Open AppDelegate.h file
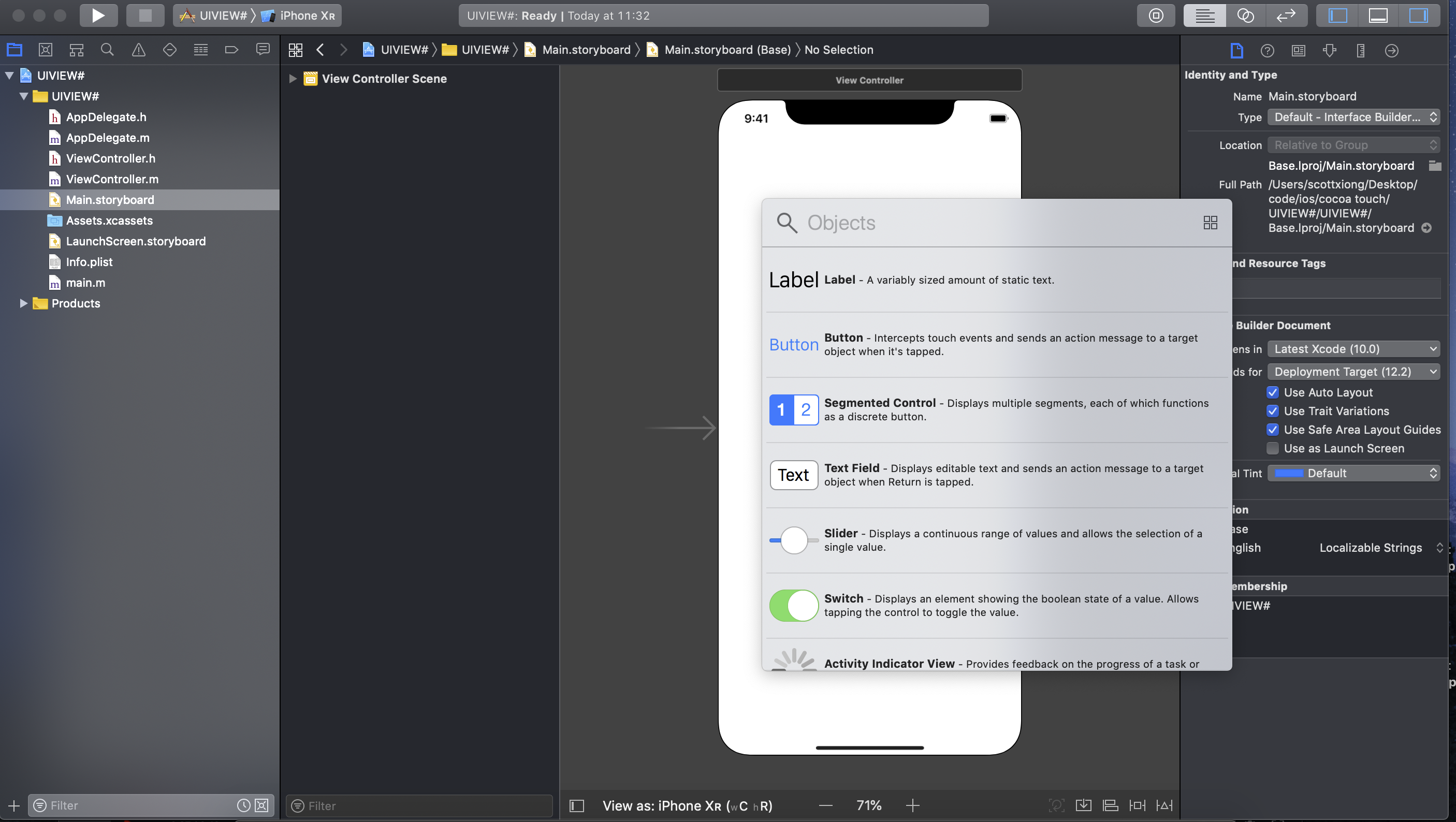Viewport: 1456px width, 822px height. pos(106,117)
